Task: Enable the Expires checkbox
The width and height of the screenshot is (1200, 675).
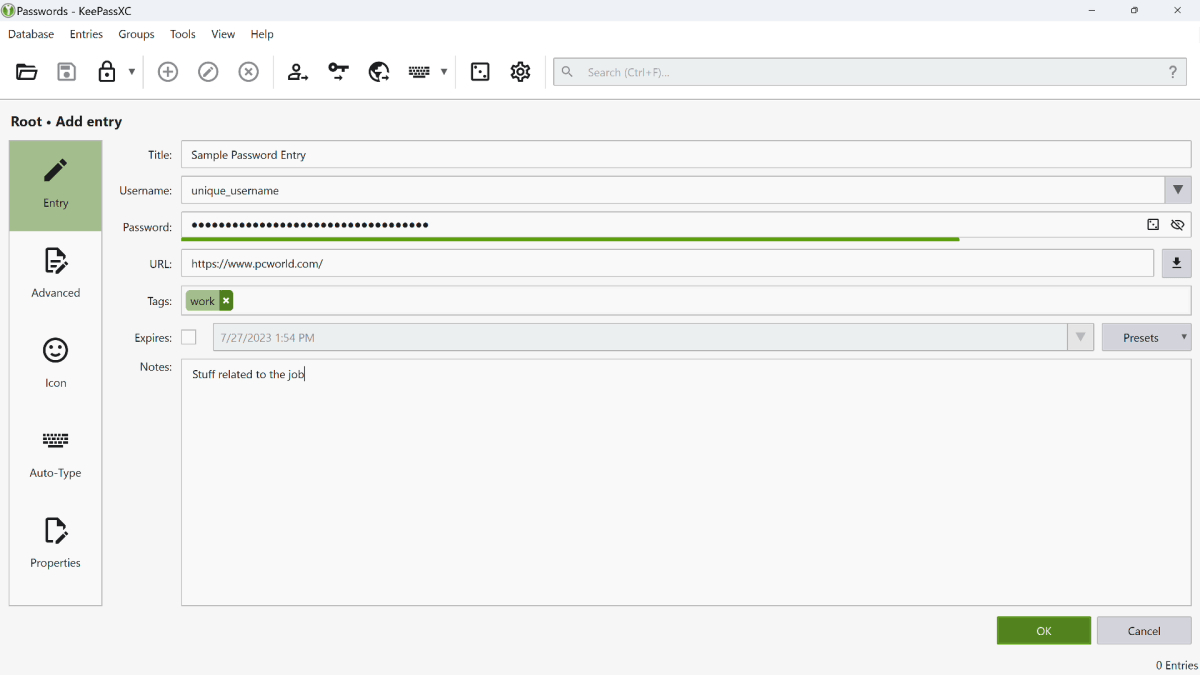Action: point(189,337)
